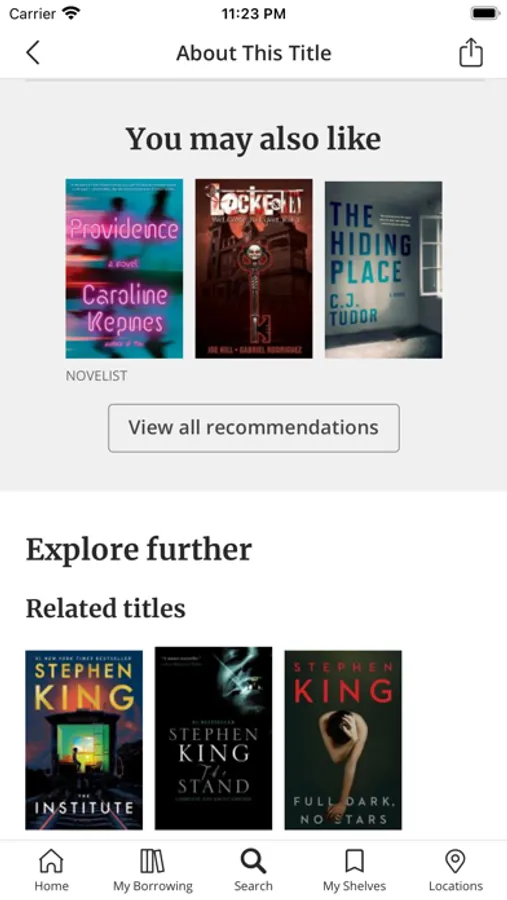
Task: Click View all recommendations button
Action: [254, 428]
